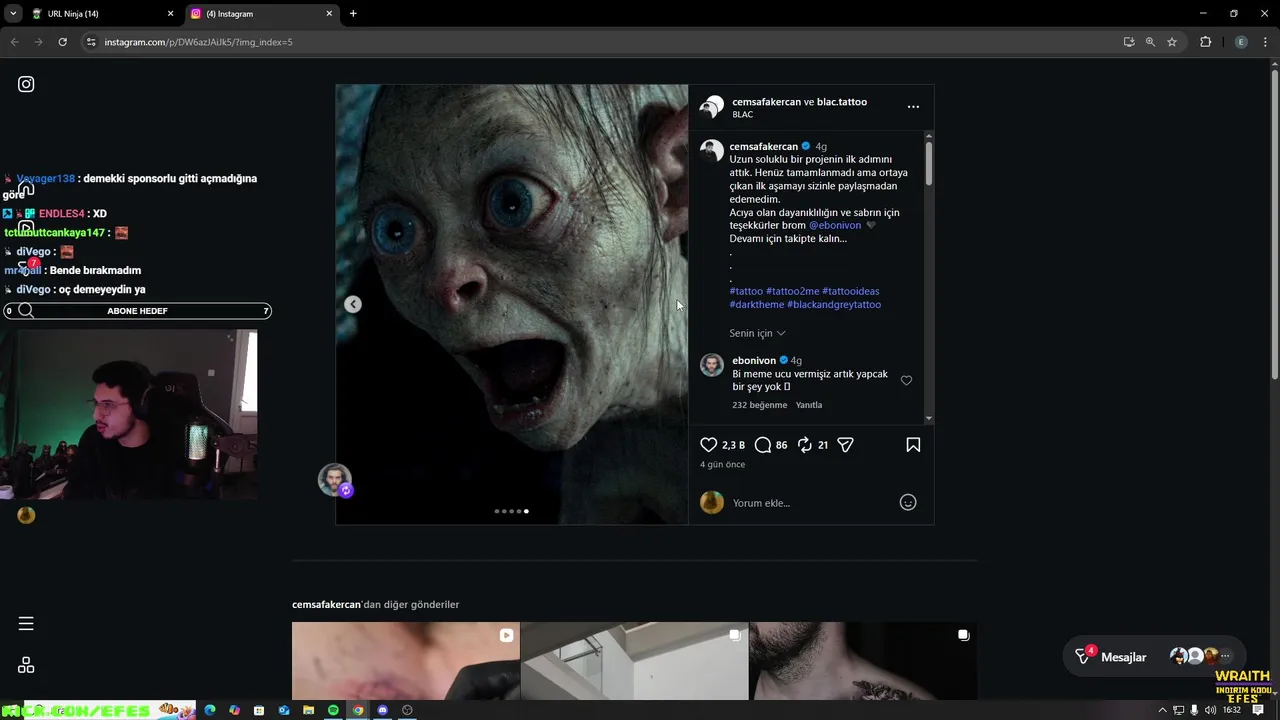
Task: Go back in browser history
Action: click(x=14, y=42)
